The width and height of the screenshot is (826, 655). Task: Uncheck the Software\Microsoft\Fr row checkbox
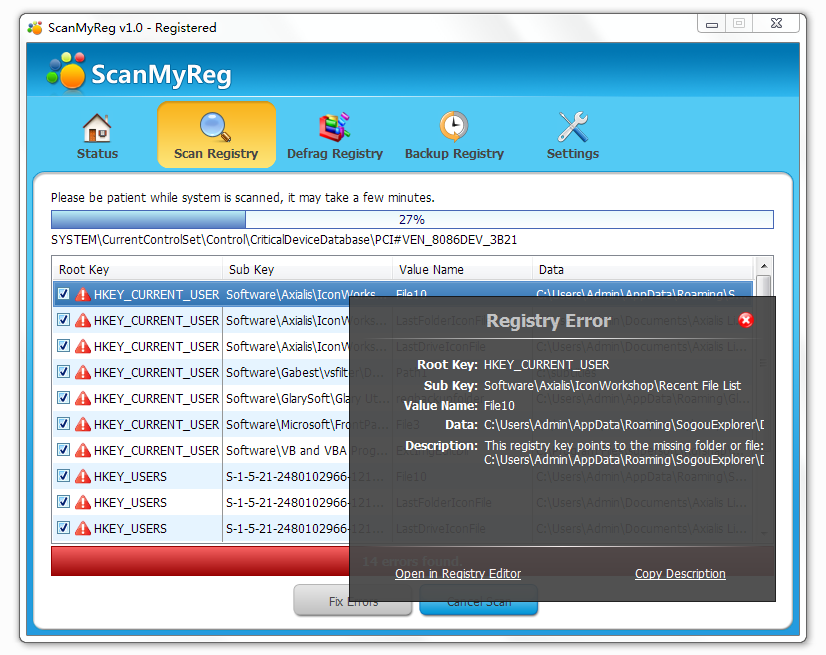64,424
